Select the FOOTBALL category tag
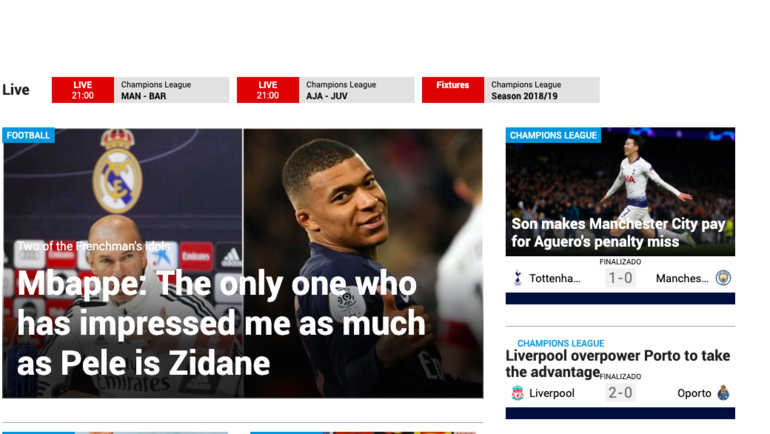This screenshot has width=770, height=434. 28,135
